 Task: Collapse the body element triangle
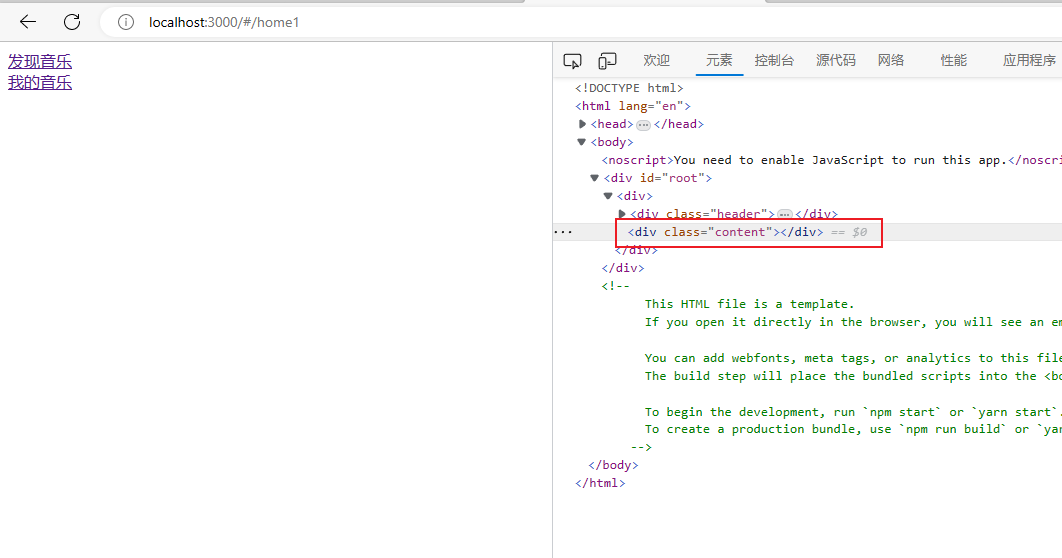tap(581, 142)
